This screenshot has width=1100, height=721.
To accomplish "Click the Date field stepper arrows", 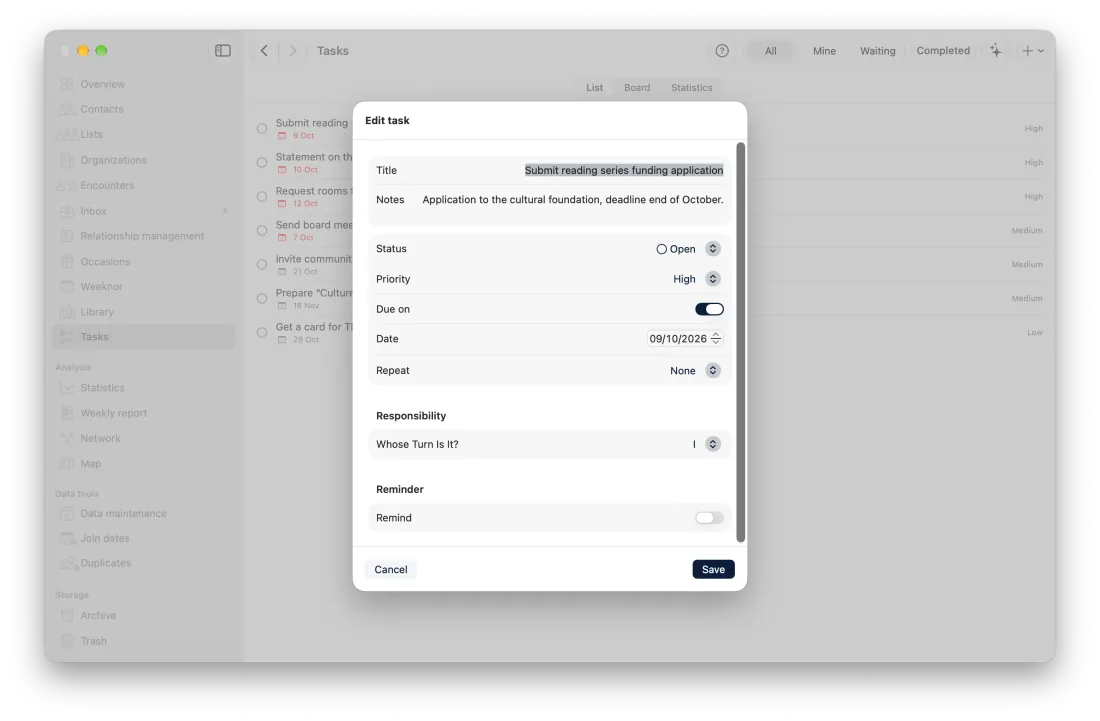I will click(x=716, y=339).
